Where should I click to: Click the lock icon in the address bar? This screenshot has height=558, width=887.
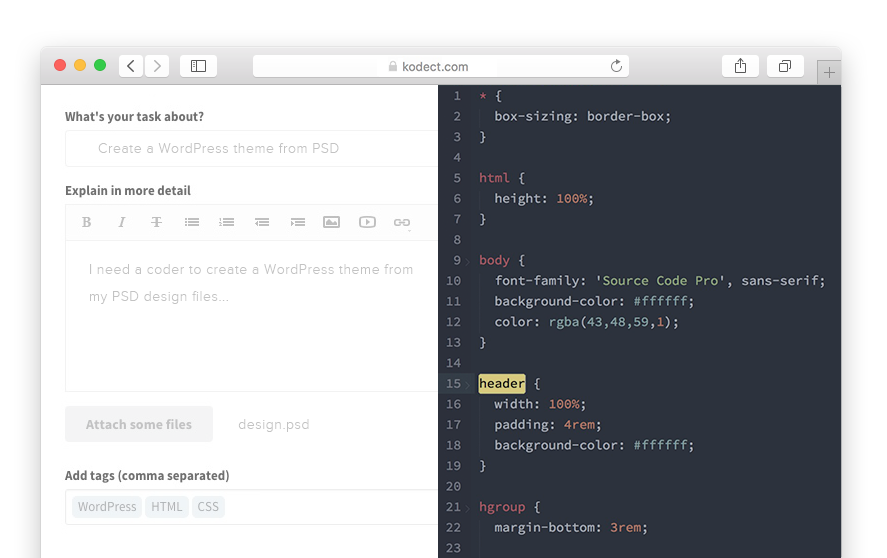point(393,66)
